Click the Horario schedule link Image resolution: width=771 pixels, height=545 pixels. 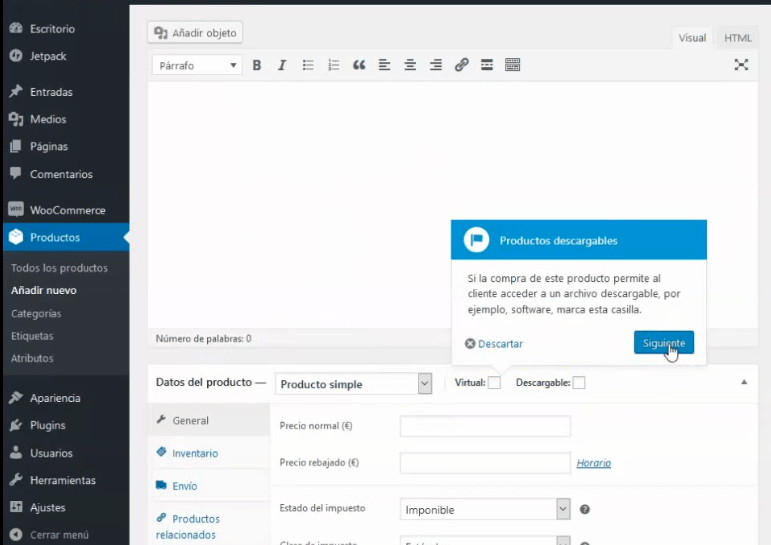tap(593, 463)
